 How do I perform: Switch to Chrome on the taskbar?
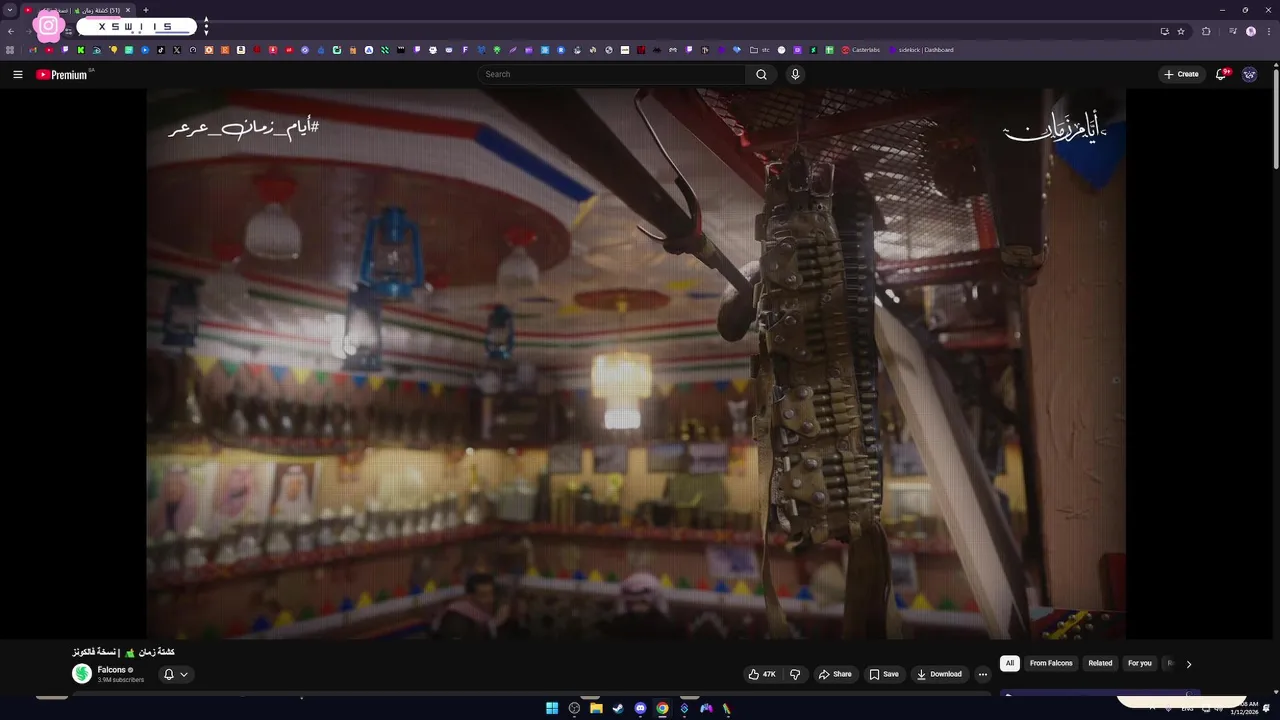[x=662, y=708]
